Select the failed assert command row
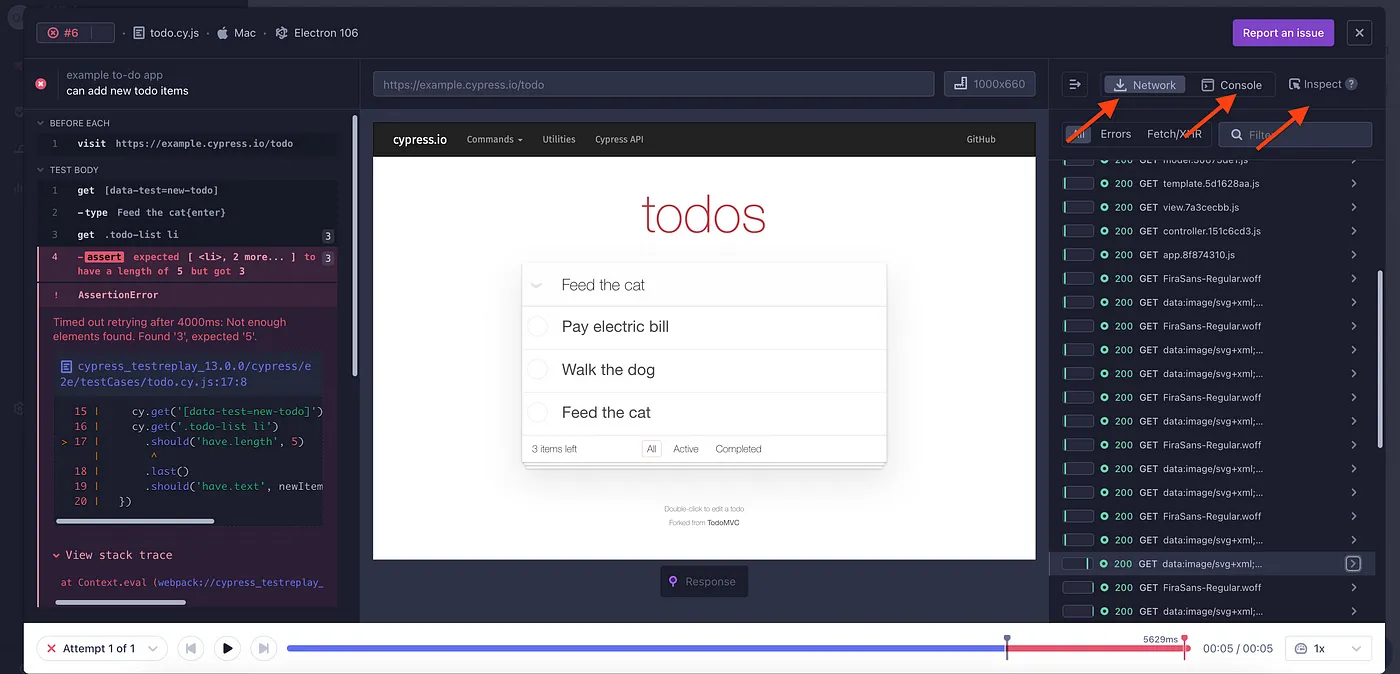 coord(188,264)
